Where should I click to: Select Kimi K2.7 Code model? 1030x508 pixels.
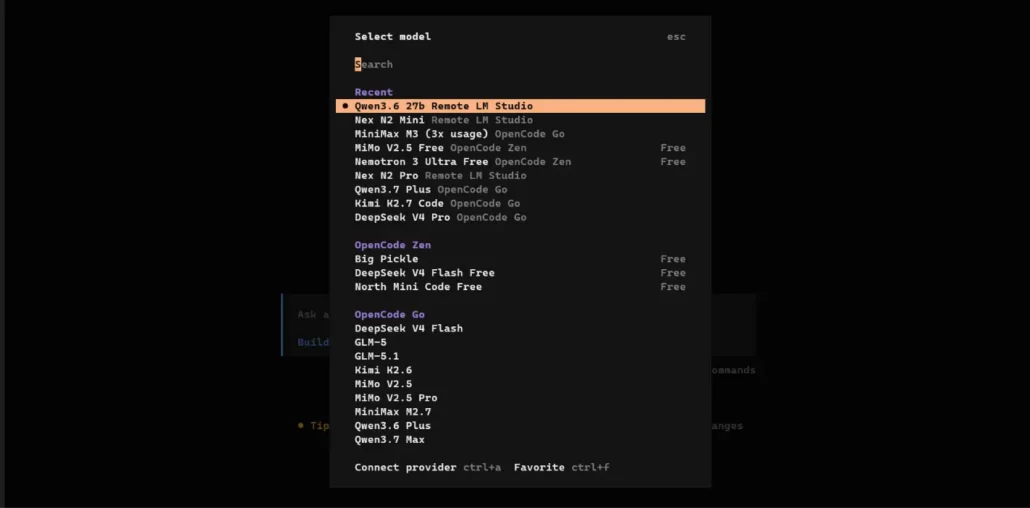pyautogui.click(x=520, y=203)
